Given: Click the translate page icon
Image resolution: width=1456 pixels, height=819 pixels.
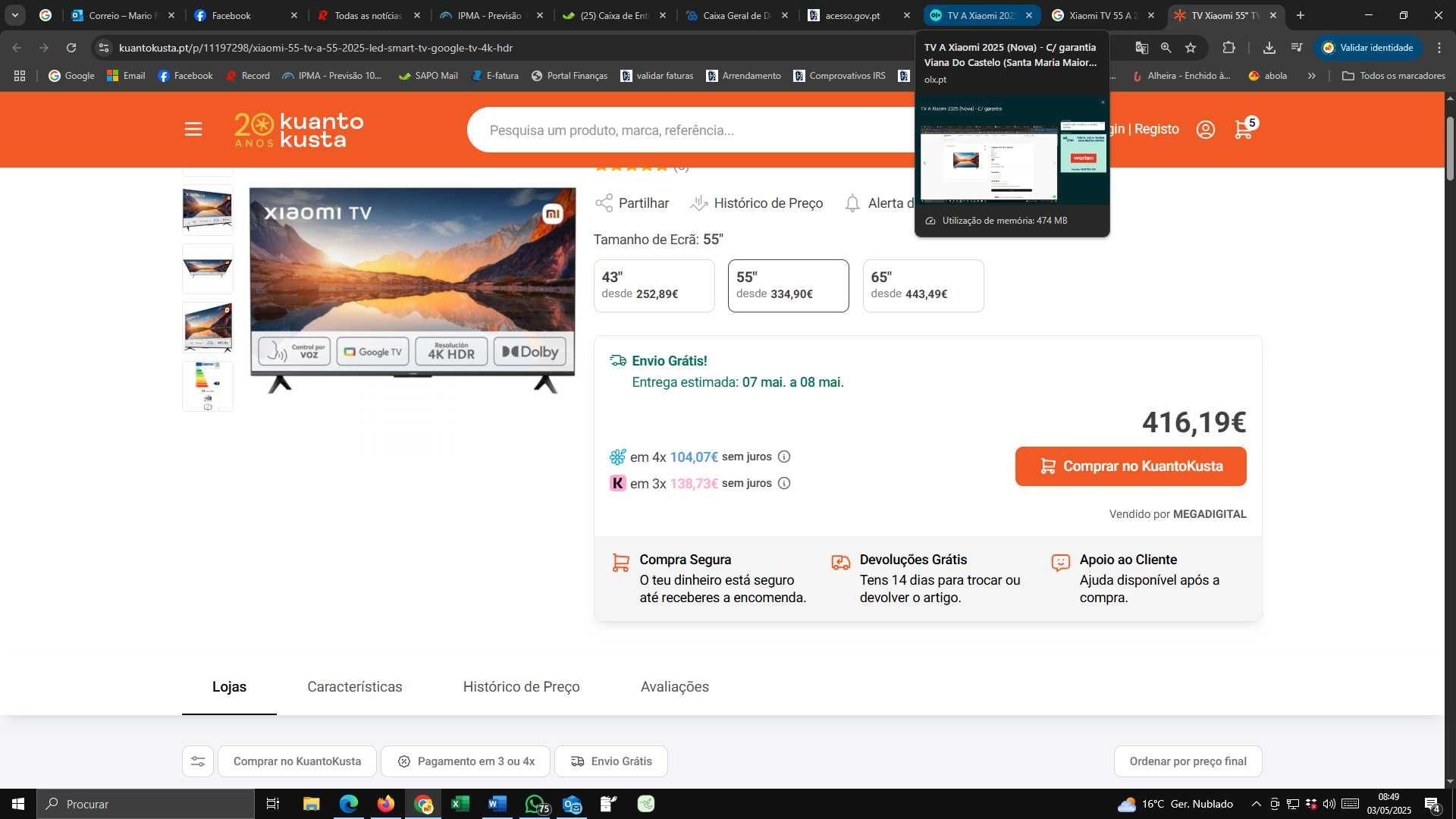Looking at the screenshot, I should pos(1141,48).
